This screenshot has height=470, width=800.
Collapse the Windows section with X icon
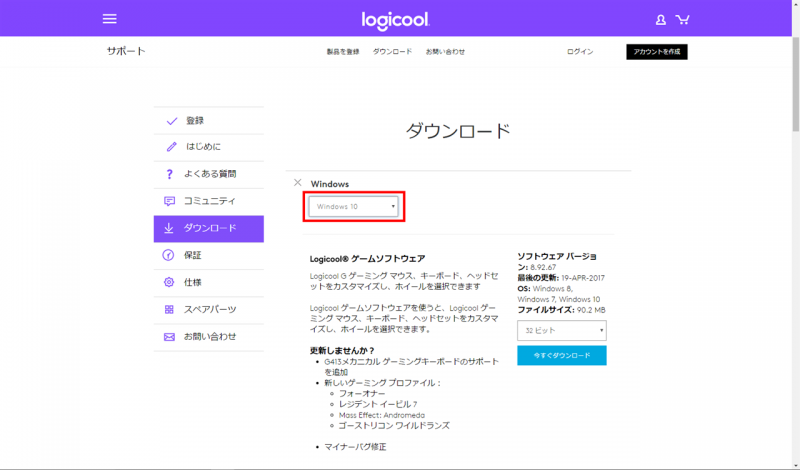pyautogui.click(x=298, y=183)
